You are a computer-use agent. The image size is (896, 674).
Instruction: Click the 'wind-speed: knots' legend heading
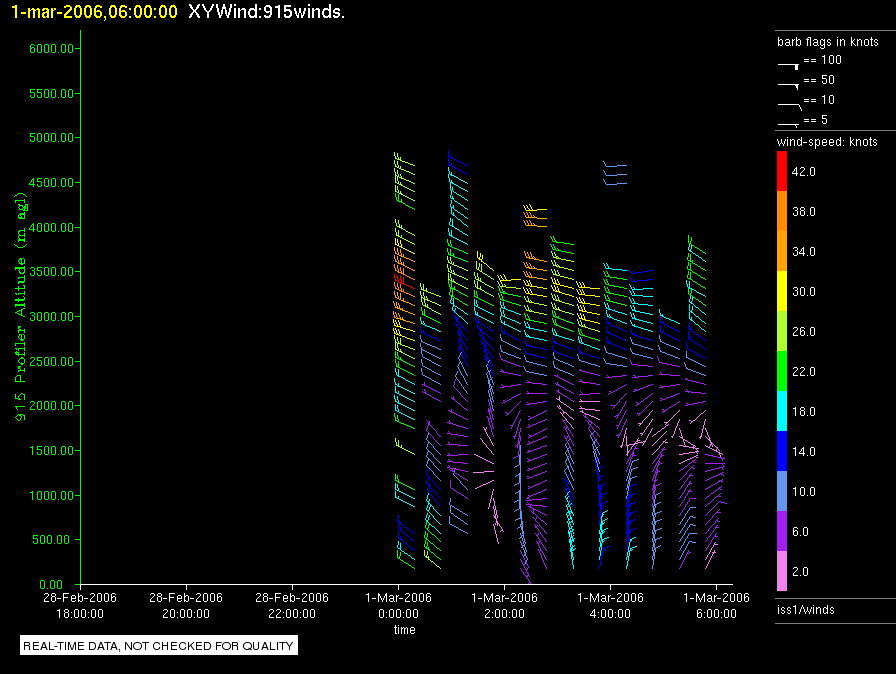point(827,142)
